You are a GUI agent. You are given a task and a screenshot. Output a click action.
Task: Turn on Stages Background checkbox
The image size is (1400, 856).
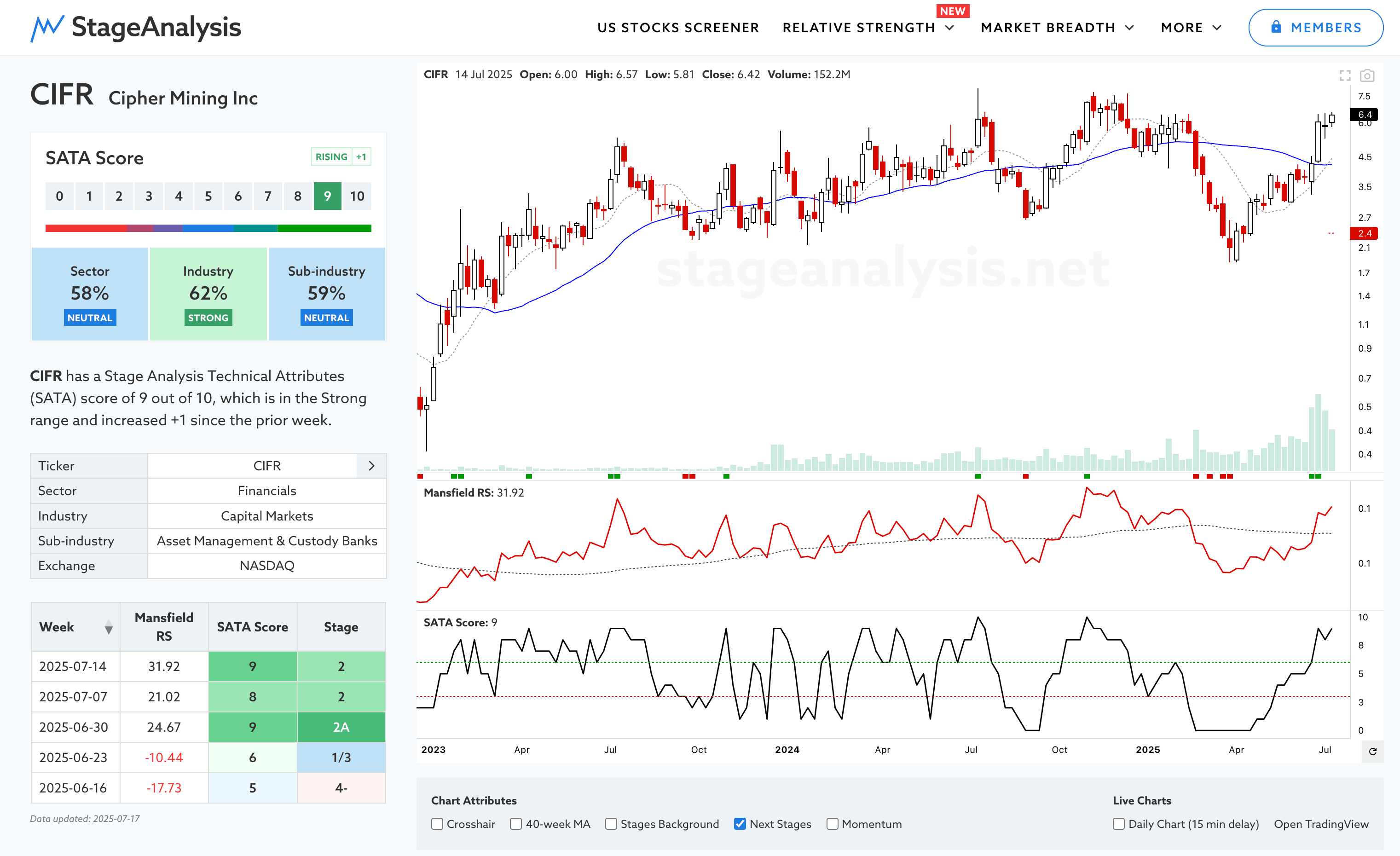tap(611, 824)
